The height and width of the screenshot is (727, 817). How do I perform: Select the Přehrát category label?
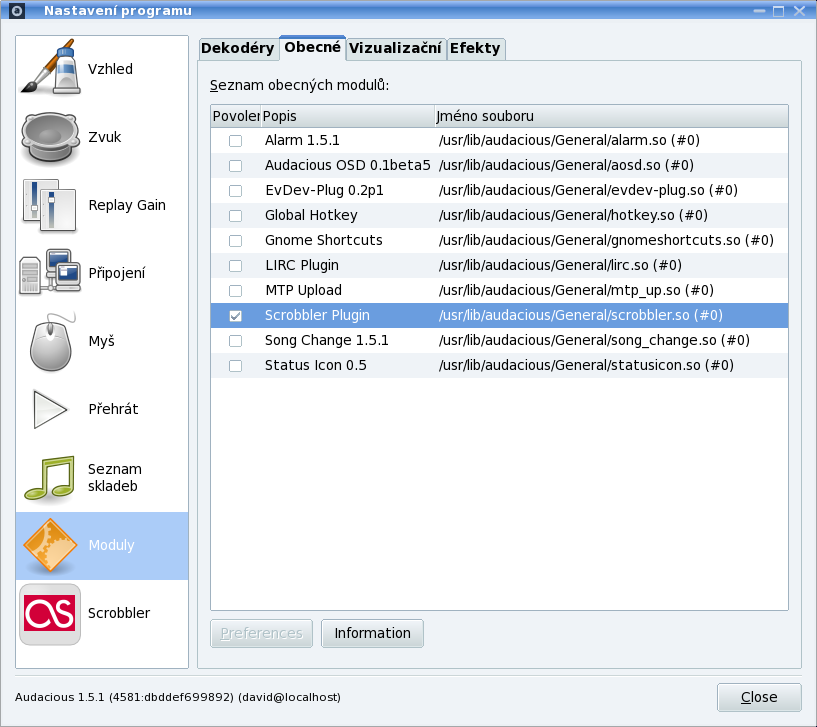coord(113,409)
